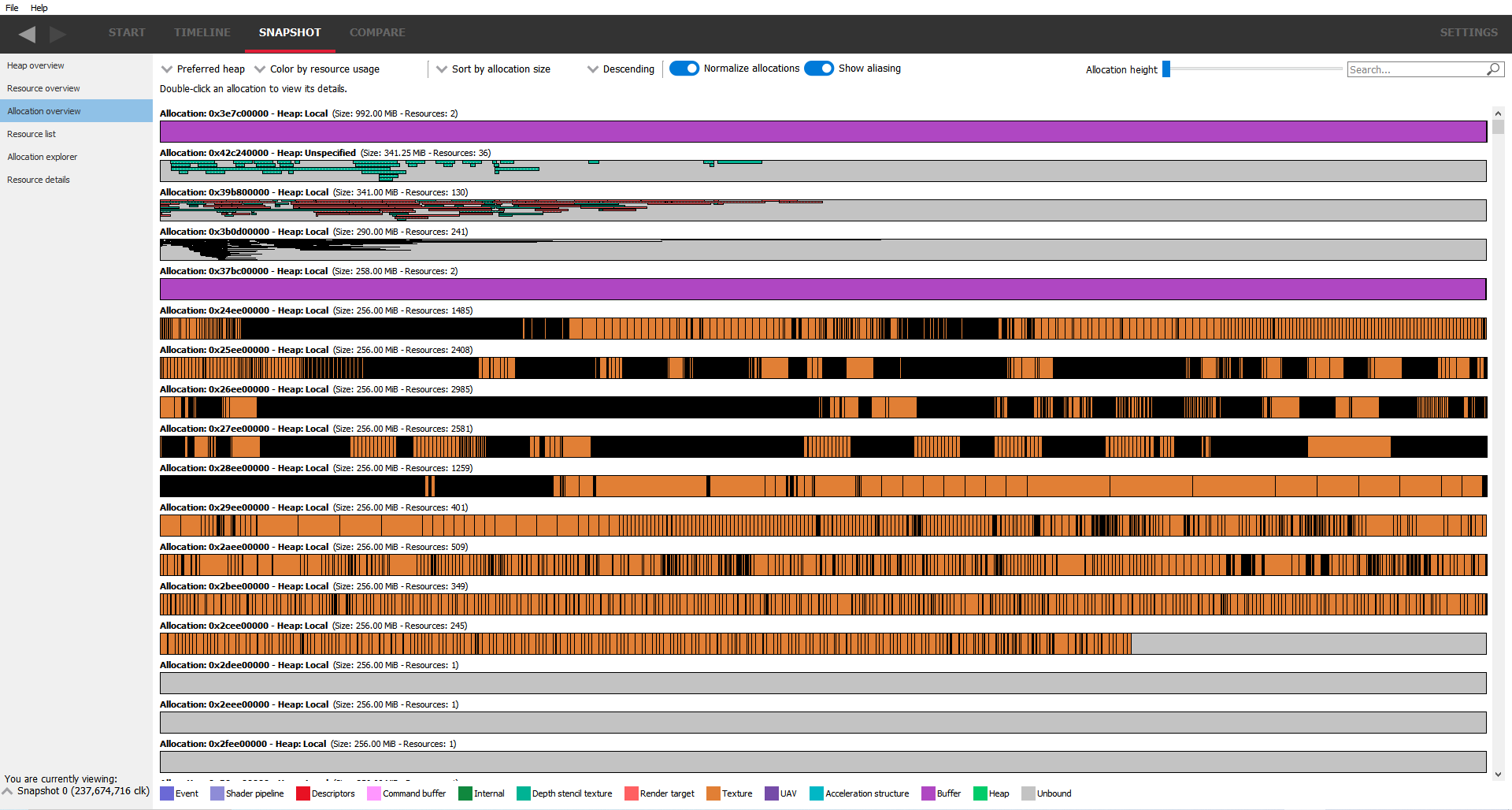Select the Depth stencil texture legend icon
This screenshot has height=810, width=1512.
tap(522, 793)
